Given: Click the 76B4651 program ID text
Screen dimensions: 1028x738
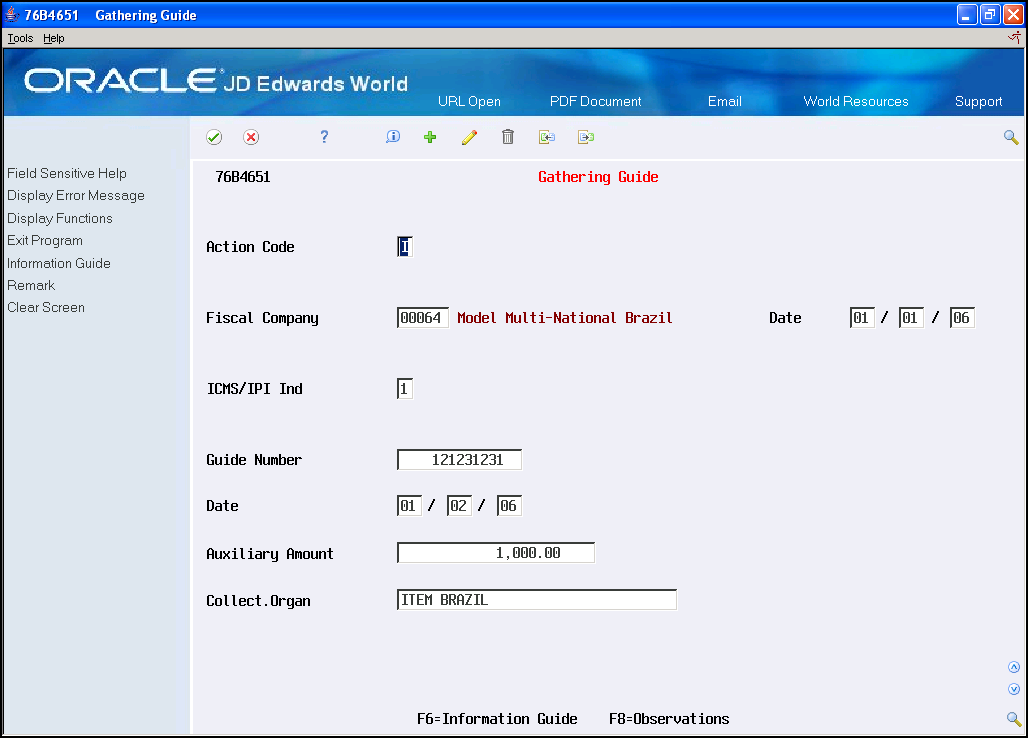Looking at the screenshot, I should (x=243, y=177).
